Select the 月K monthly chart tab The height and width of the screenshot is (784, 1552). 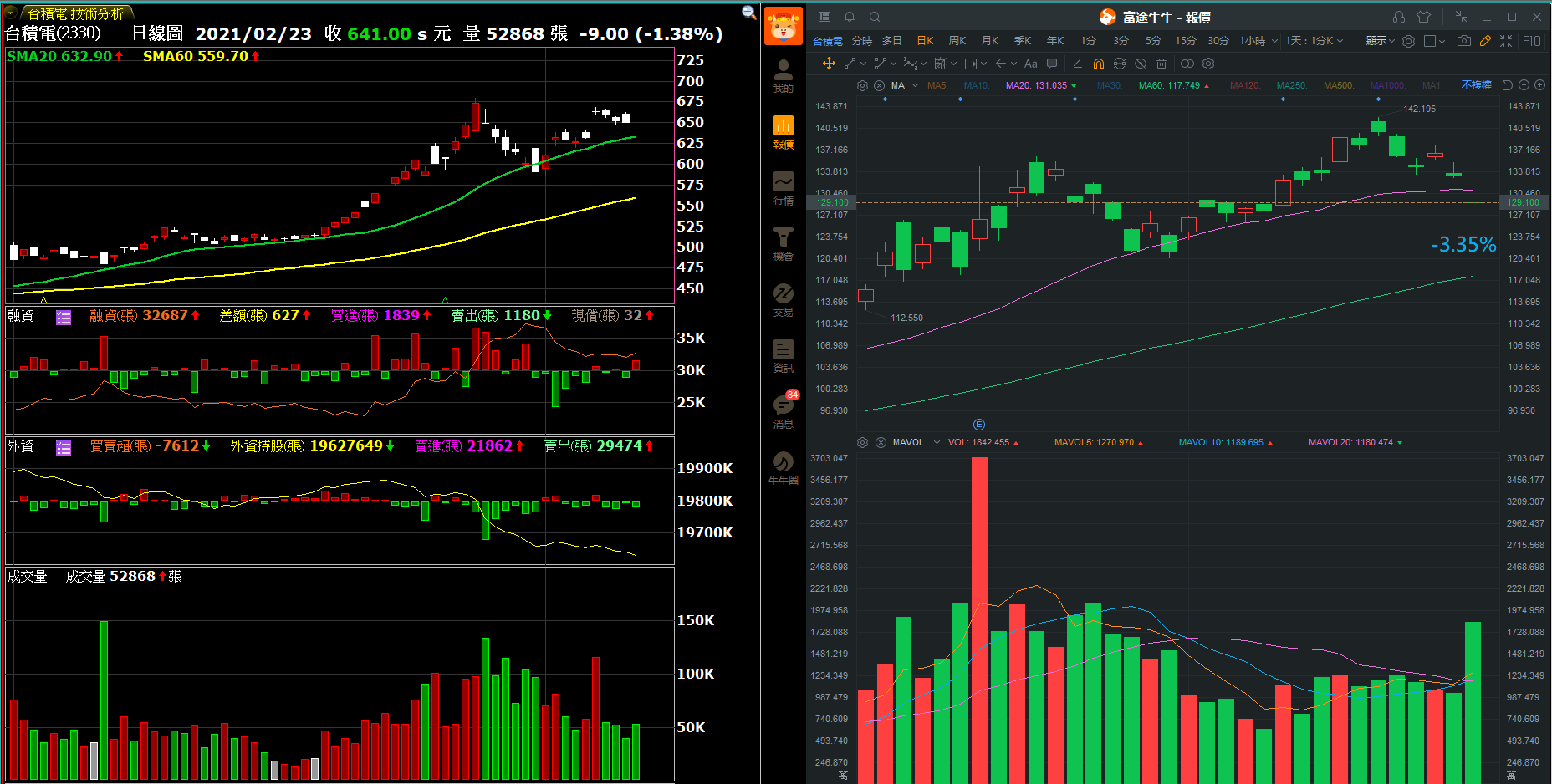990,40
